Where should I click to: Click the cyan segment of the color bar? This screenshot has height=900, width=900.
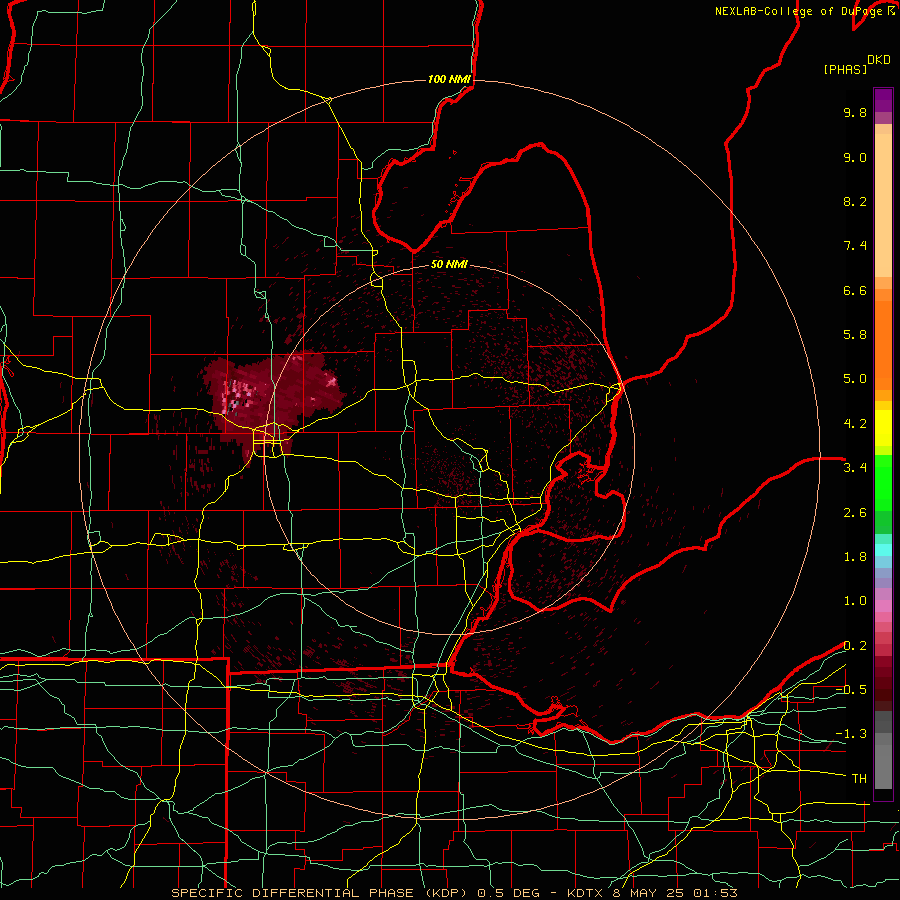click(883, 550)
